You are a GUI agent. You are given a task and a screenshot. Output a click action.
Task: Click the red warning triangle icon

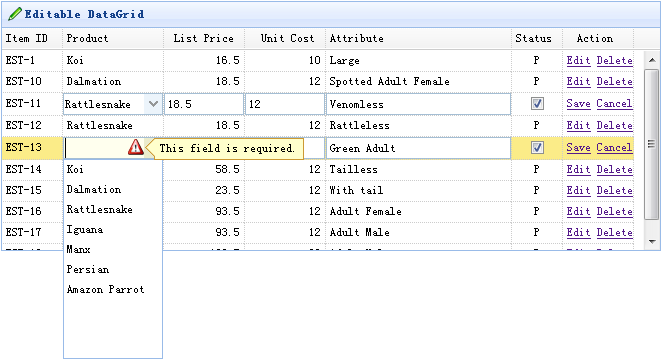pyautogui.click(x=135, y=147)
